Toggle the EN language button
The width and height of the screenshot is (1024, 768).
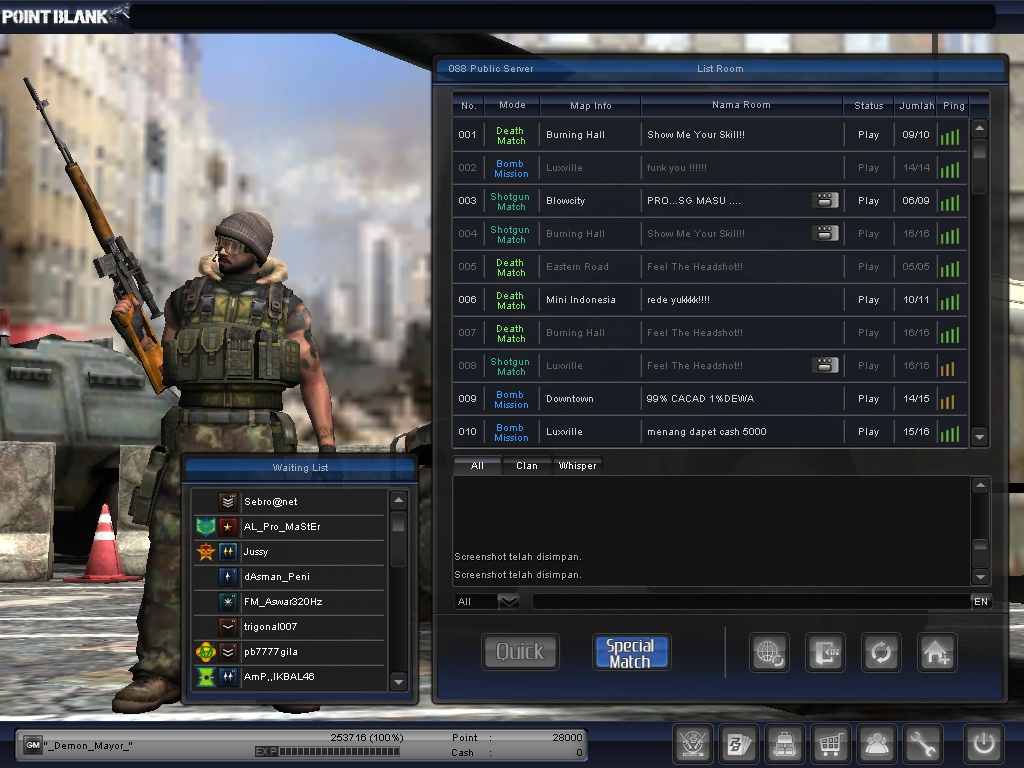981,601
